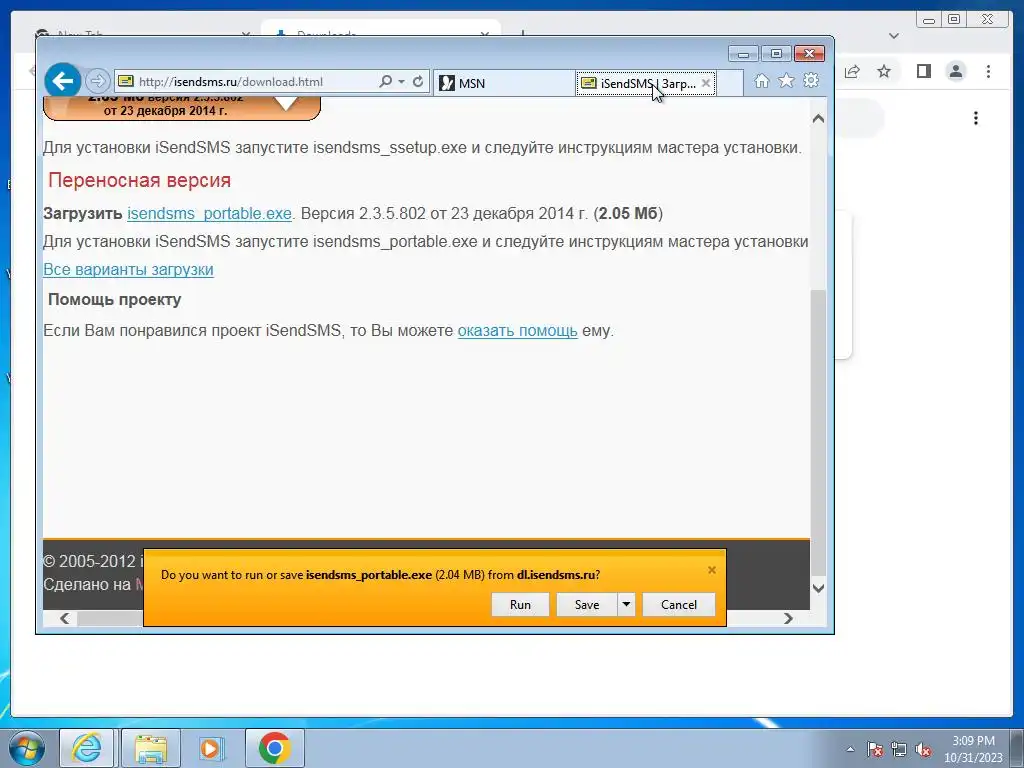
Task: Open Chrome page's three-dot options menu
Action: click(x=976, y=118)
